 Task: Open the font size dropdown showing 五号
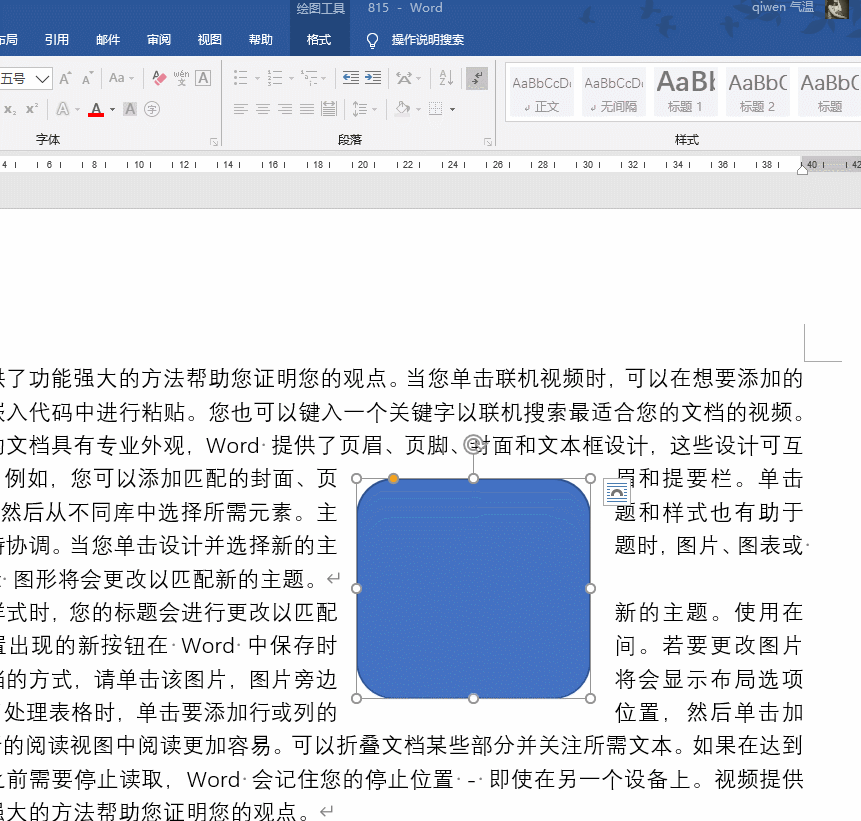(40, 78)
